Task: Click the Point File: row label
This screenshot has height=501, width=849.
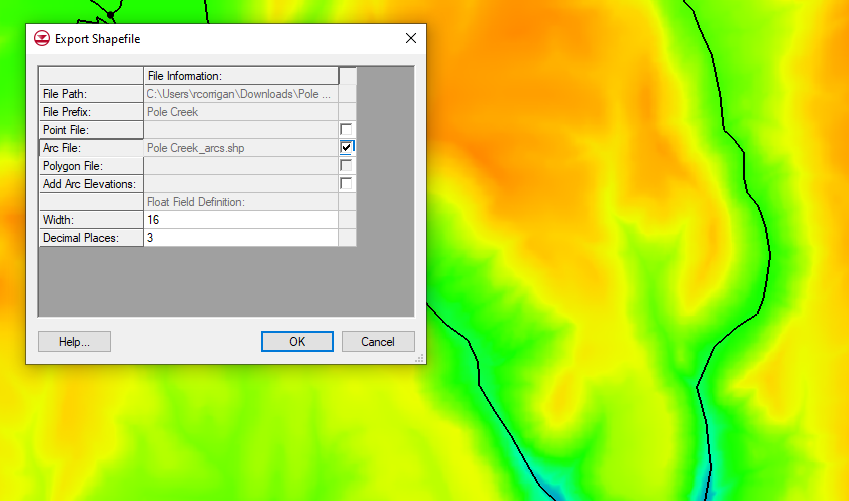Action: (91, 130)
